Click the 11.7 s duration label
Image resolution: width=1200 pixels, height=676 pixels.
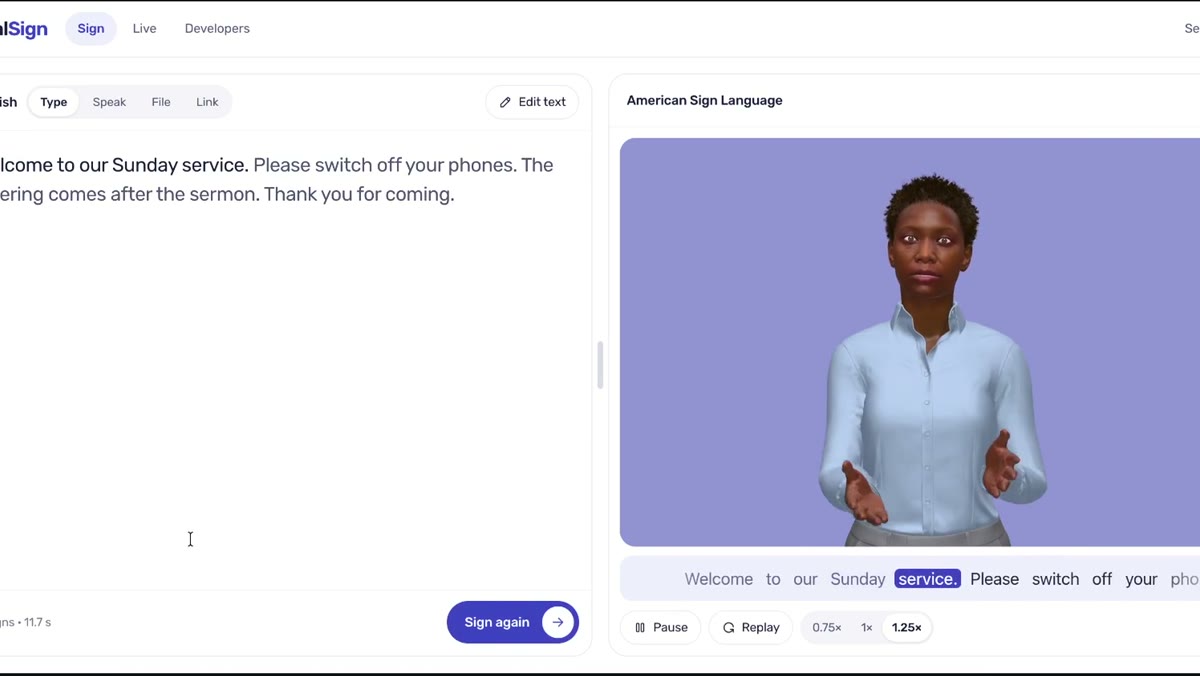coord(37,622)
